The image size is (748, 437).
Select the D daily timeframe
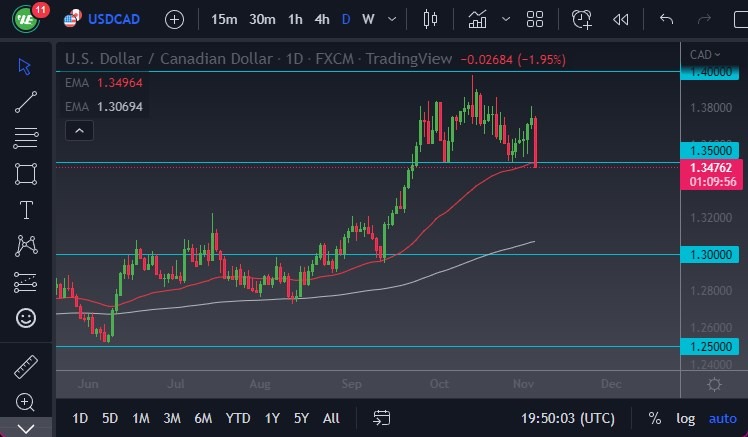[346, 20]
